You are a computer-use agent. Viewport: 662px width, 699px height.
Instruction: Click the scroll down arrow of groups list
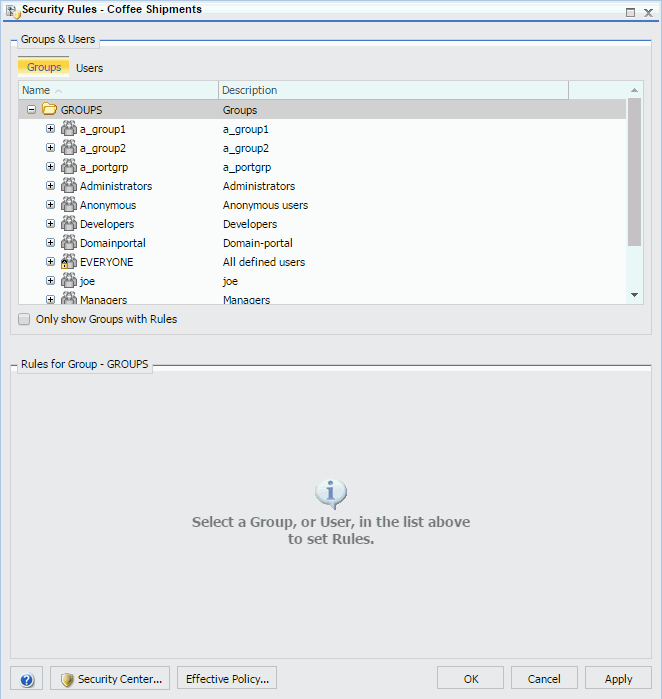tap(634, 295)
